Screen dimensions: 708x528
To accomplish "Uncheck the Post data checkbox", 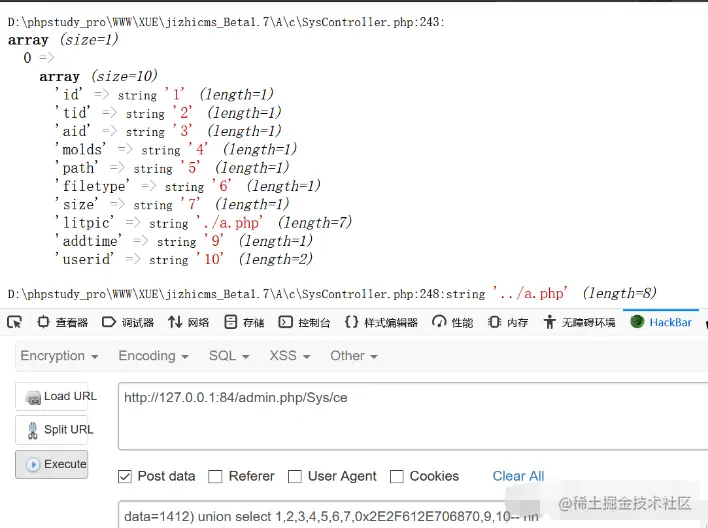I will coord(125,477).
